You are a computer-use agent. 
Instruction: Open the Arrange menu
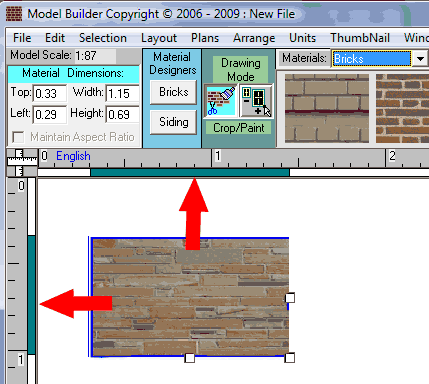pyautogui.click(x=254, y=38)
